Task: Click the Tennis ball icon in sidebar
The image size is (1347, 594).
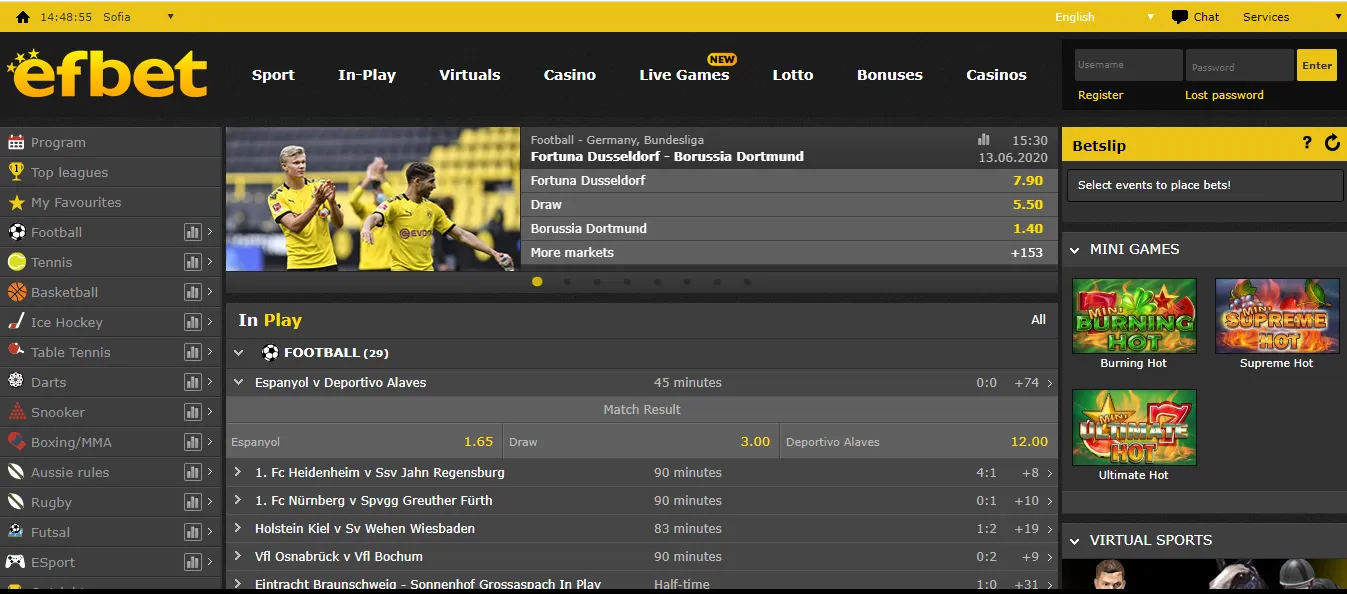Action: (x=16, y=262)
